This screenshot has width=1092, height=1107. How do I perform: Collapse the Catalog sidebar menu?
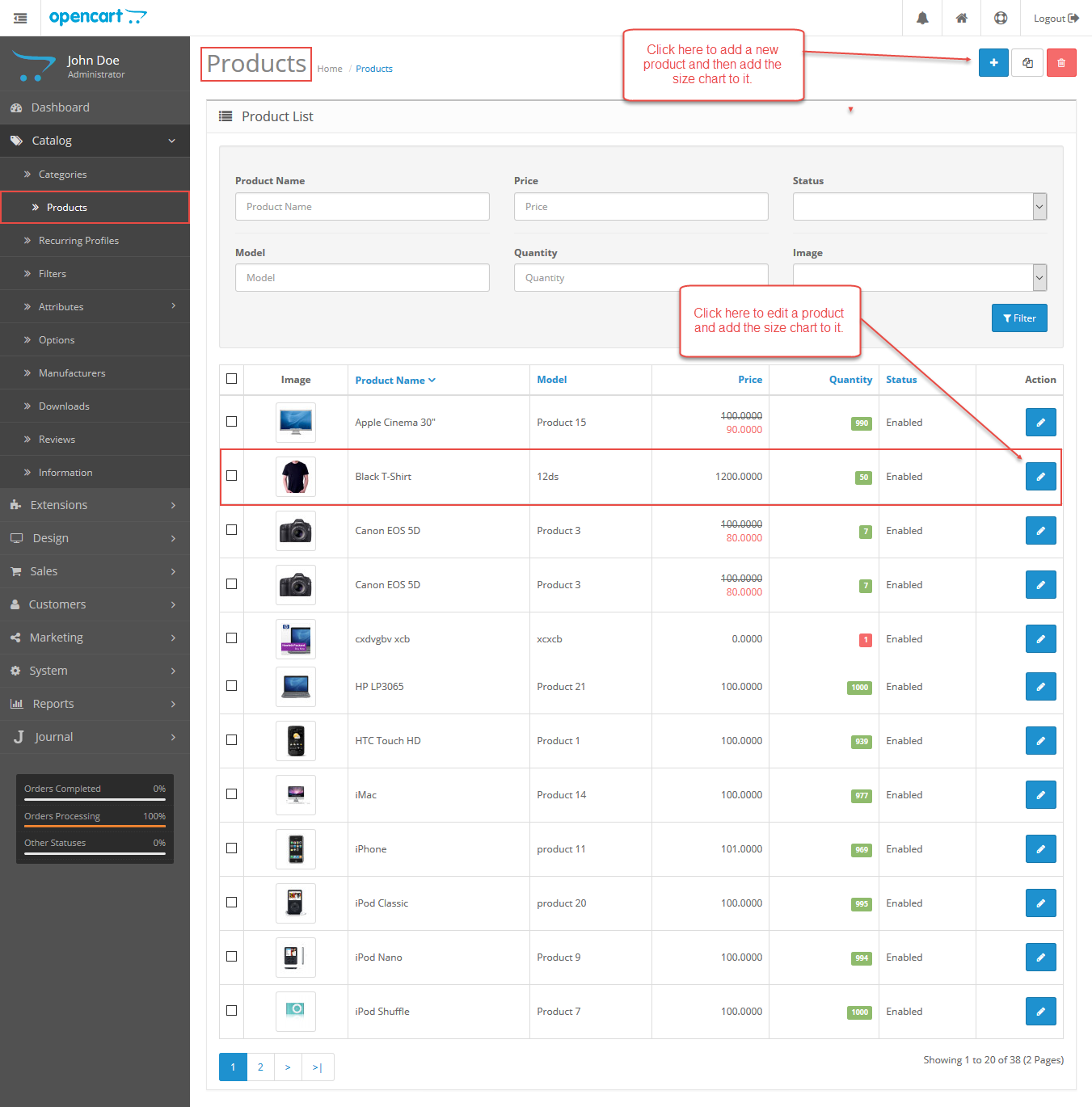coord(95,141)
